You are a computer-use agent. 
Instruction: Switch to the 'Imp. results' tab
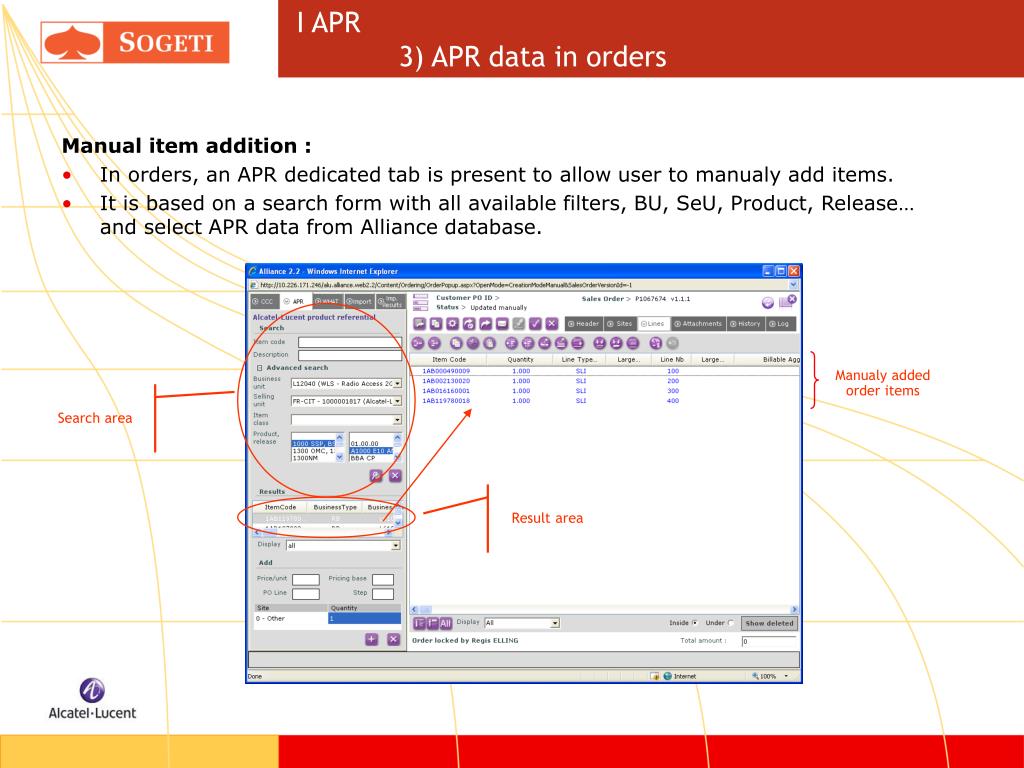coord(391,301)
